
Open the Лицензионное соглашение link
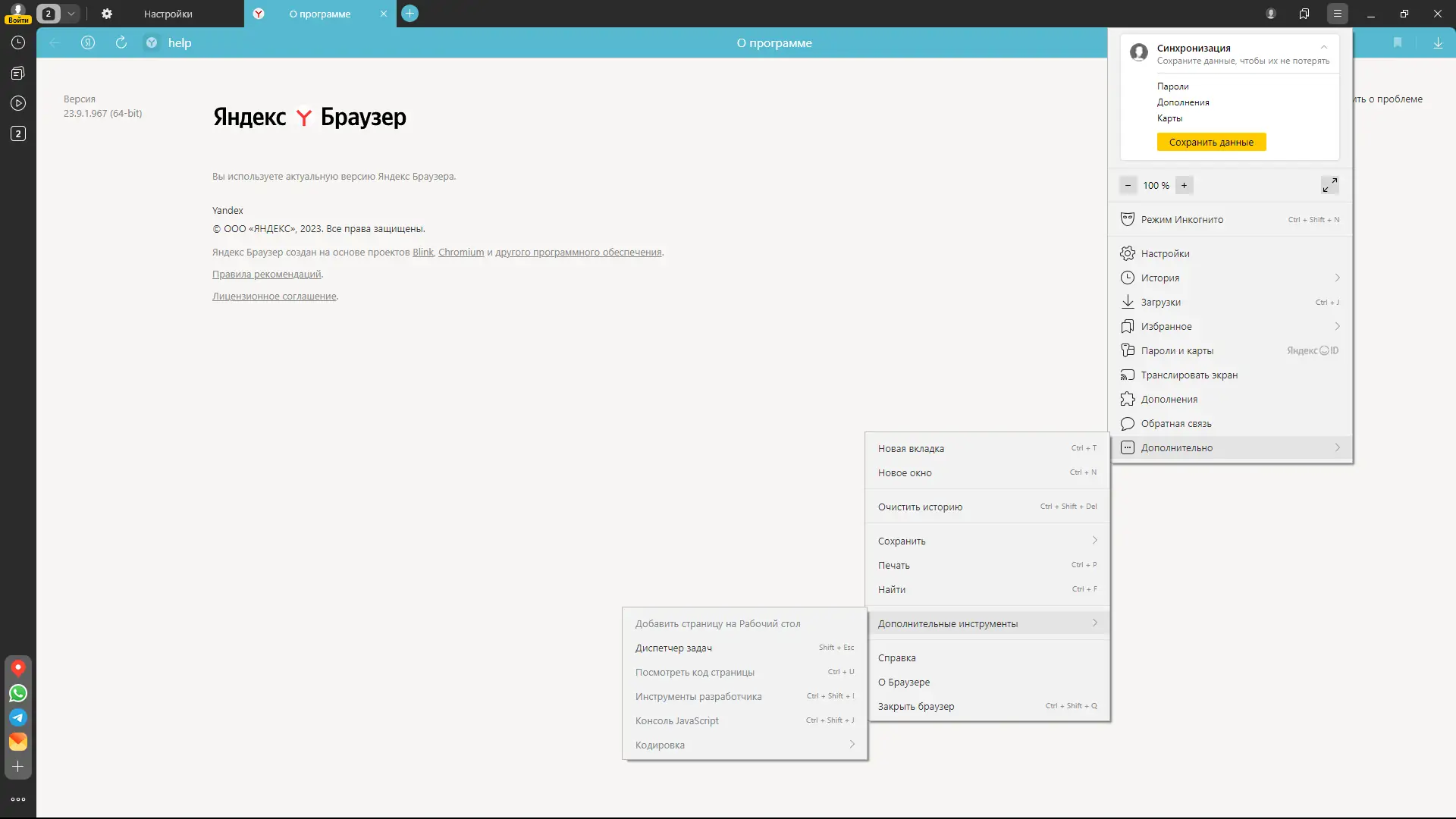(x=274, y=297)
